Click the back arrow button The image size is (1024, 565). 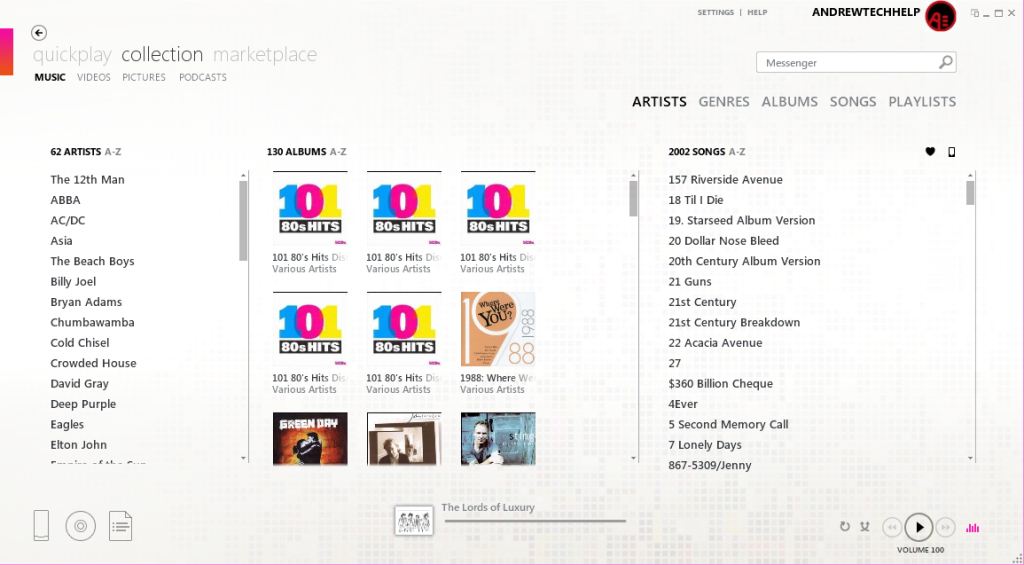coord(39,33)
